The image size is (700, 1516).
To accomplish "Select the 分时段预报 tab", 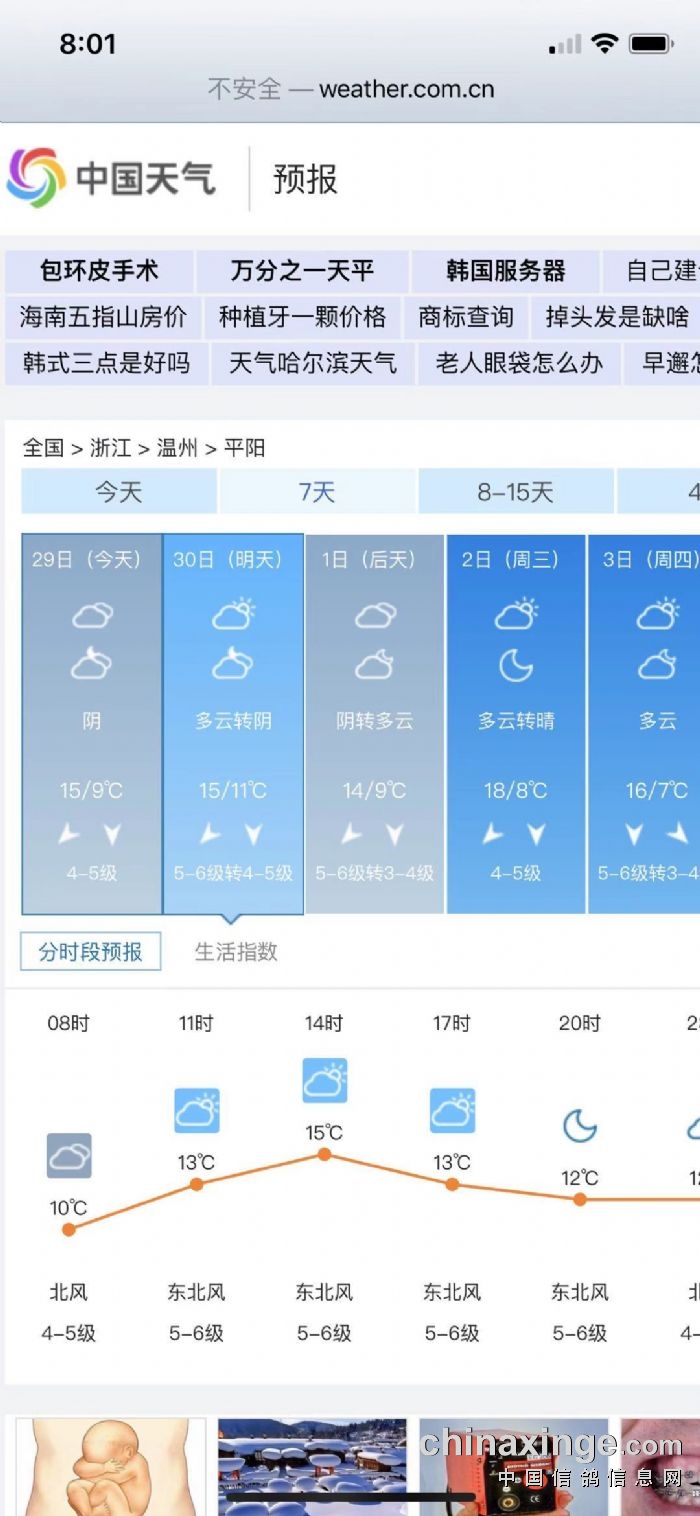I will [91, 952].
